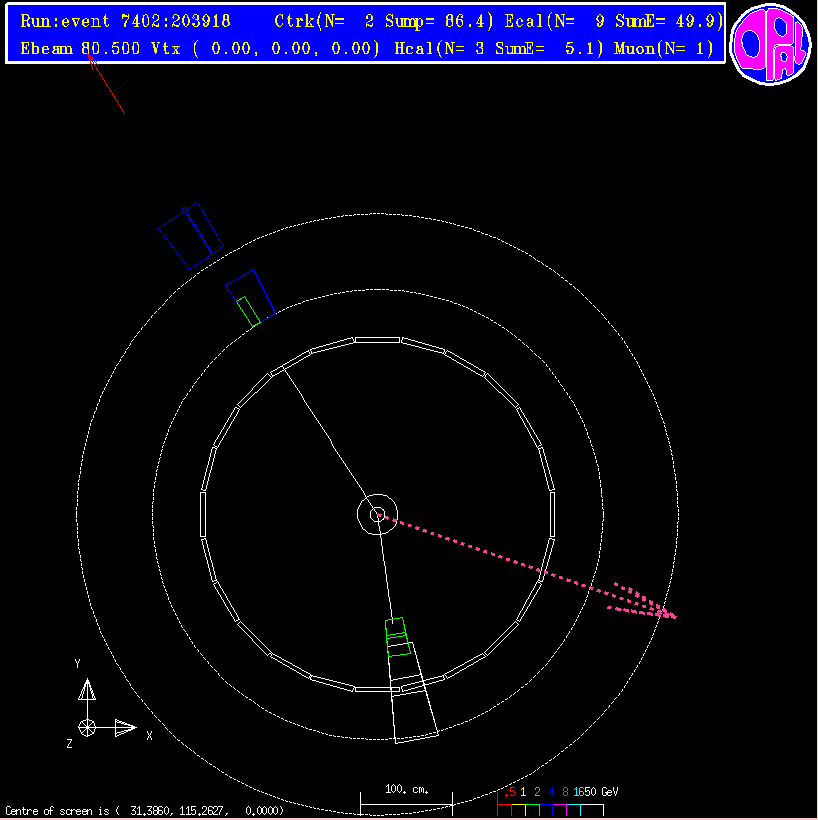Select the small green block at upper left

248,310
